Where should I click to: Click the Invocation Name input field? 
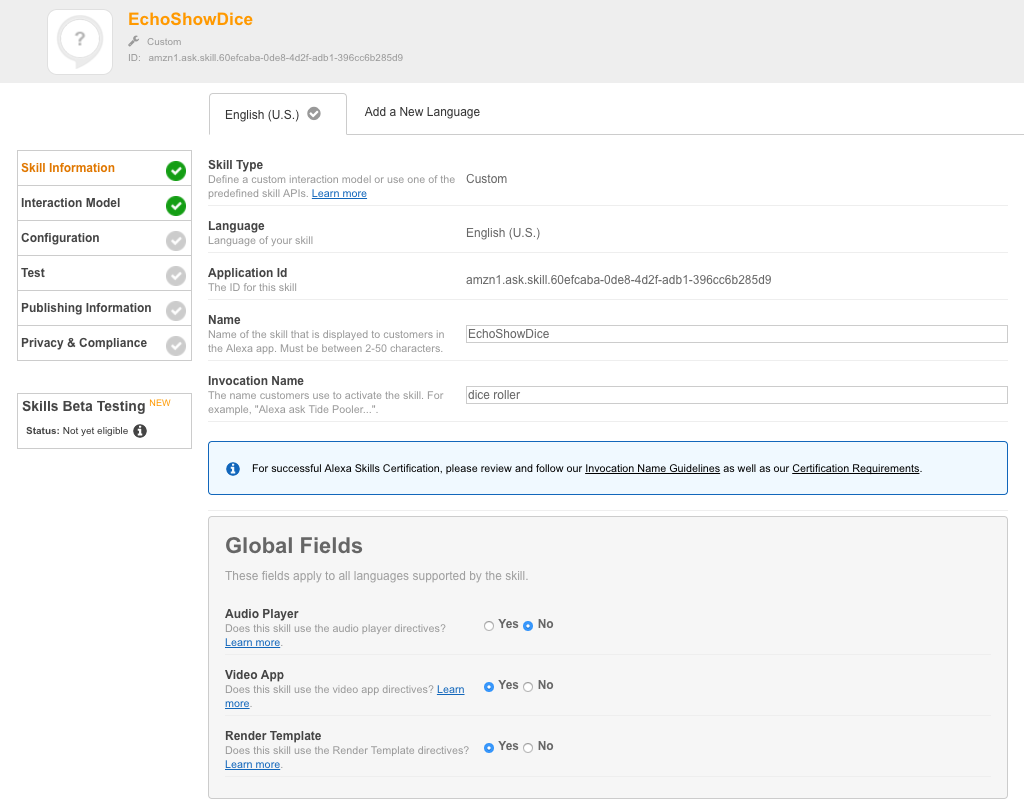737,395
